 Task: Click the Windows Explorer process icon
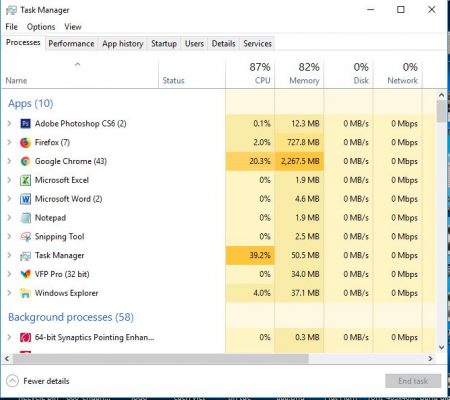point(25,293)
